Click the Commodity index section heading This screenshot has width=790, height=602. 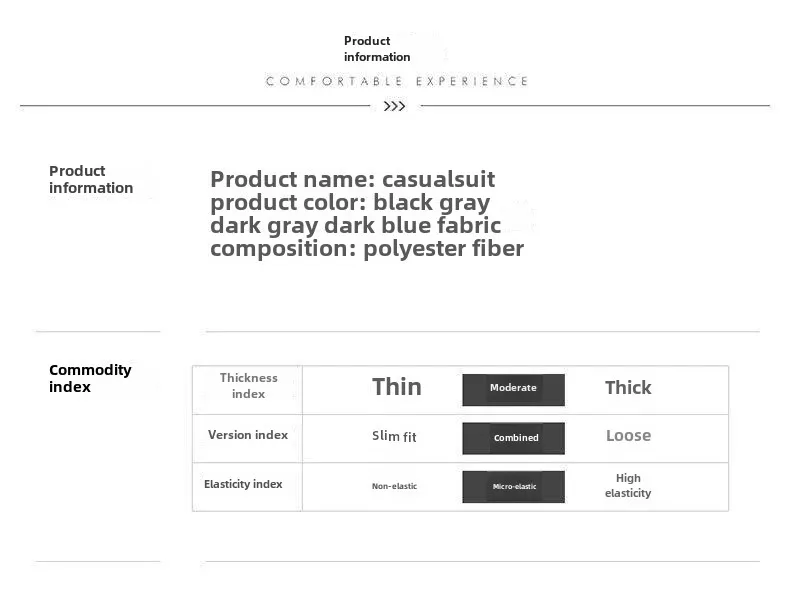(90, 378)
